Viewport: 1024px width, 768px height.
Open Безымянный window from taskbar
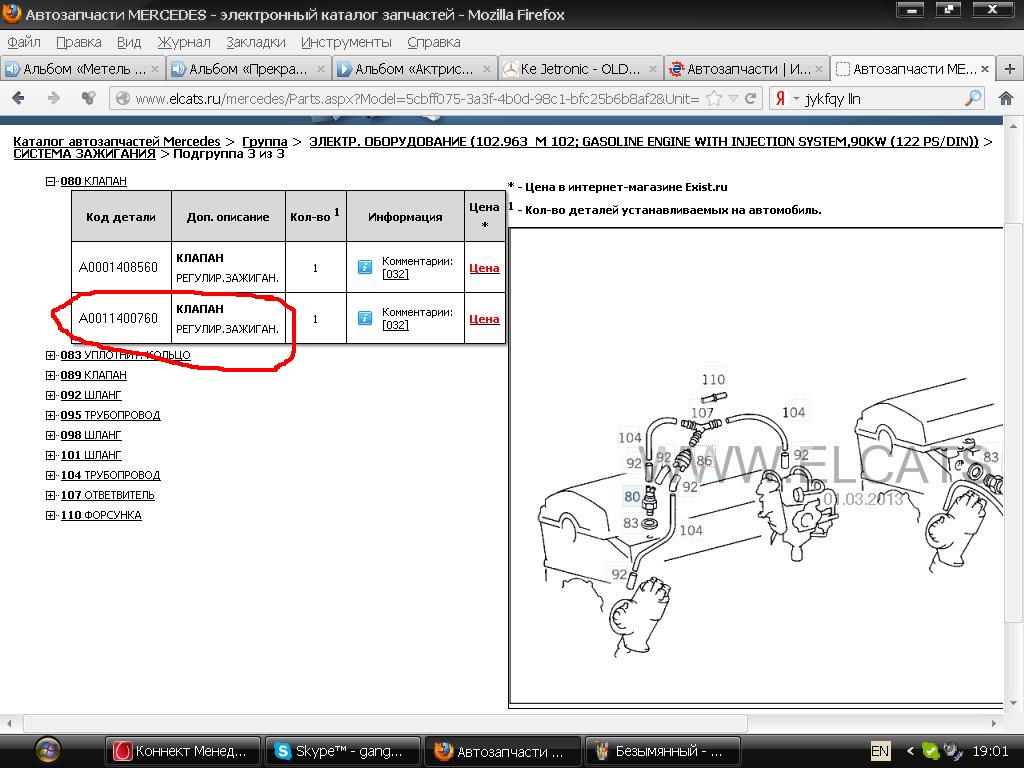(x=662, y=751)
